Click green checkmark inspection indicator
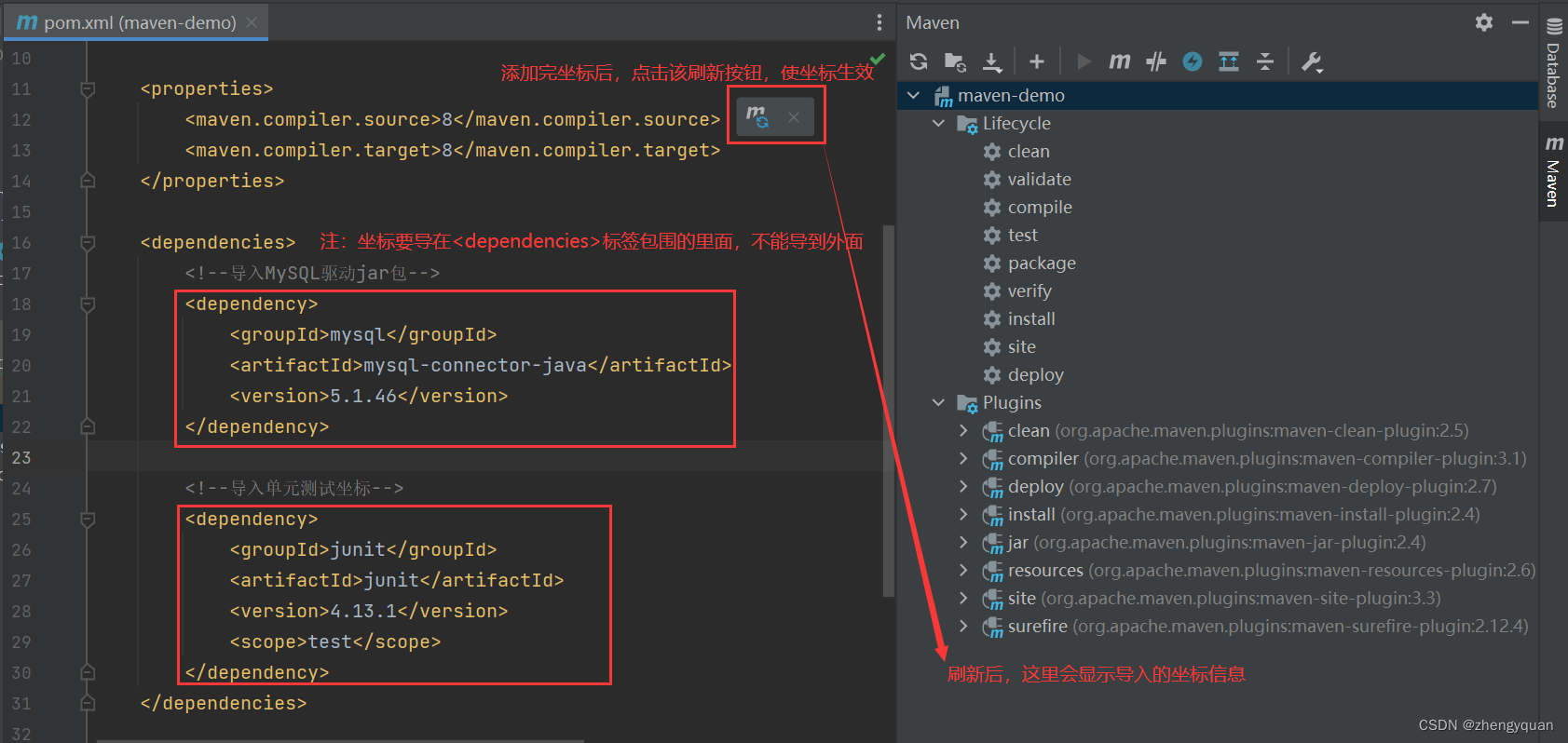This screenshot has width=1568, height=743. (878, 59)
